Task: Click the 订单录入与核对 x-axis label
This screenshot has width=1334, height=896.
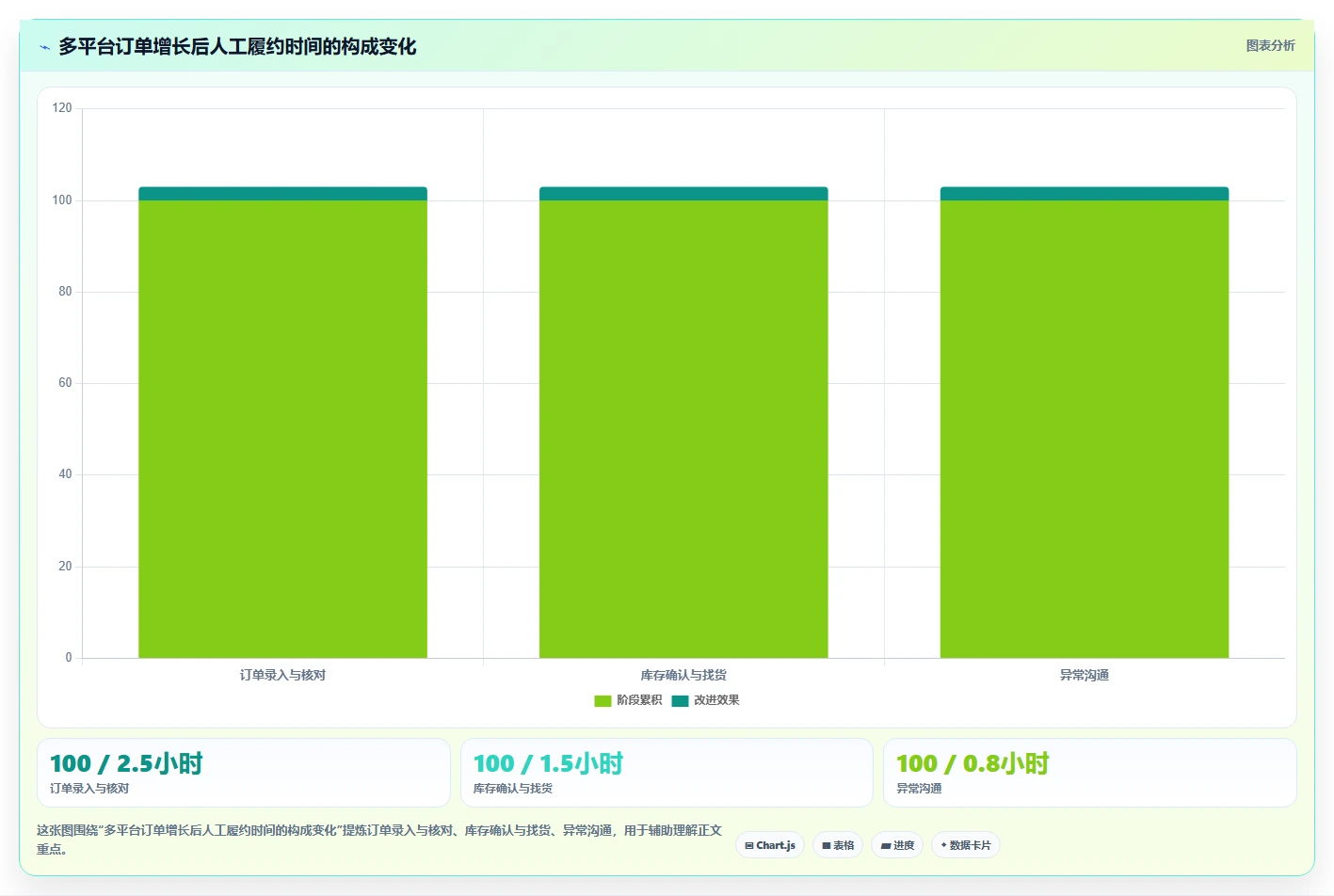Action: coord(282,675)
